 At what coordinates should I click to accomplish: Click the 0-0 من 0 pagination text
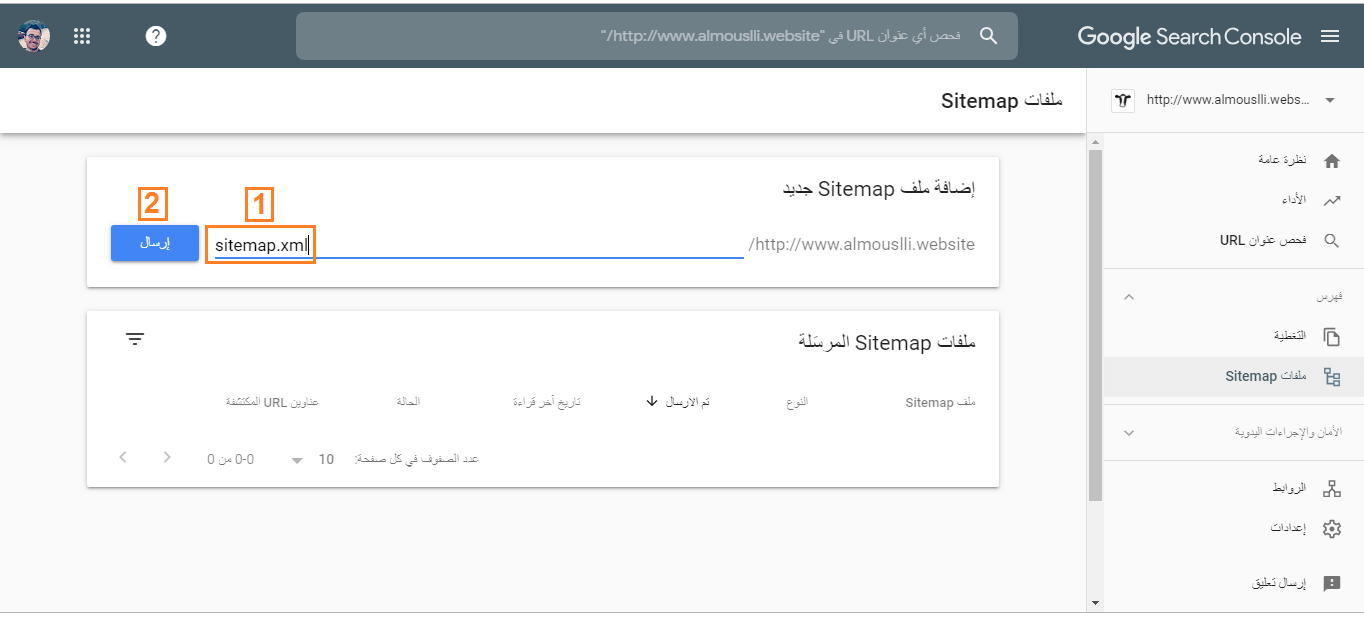[231, 459]
